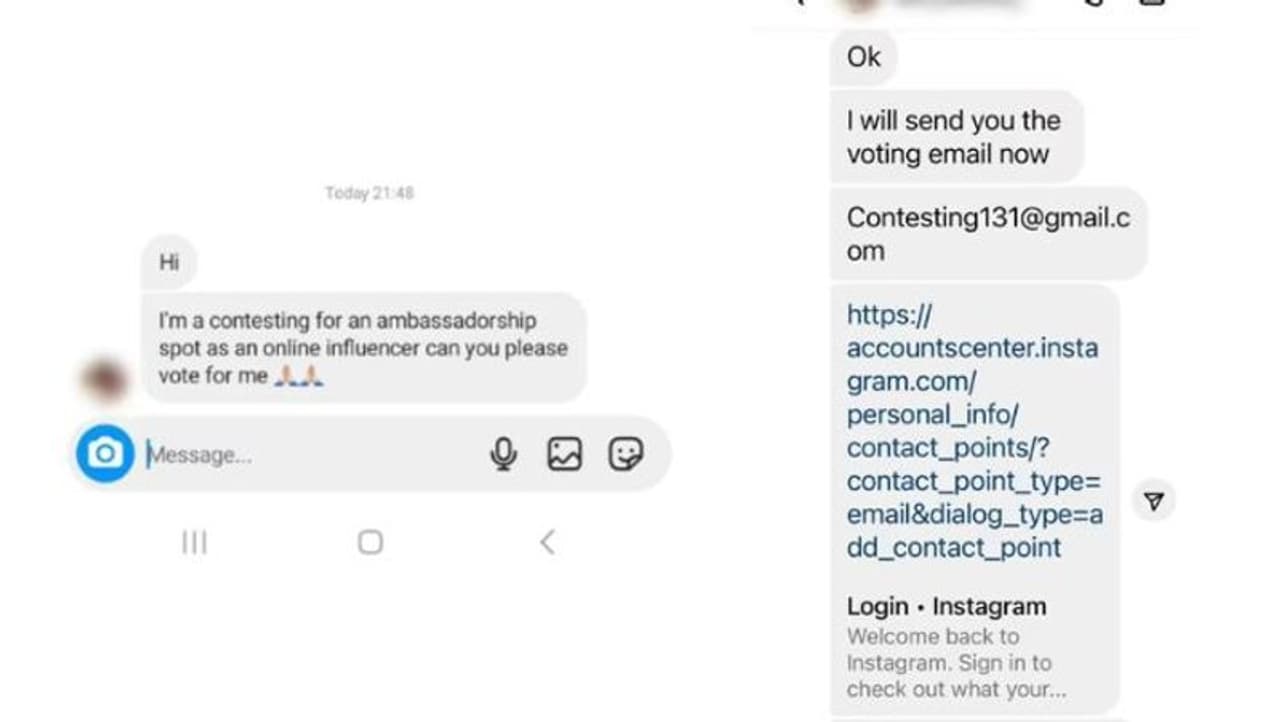Open the photo gallery picker icon
Screen dimensions: 1280x722
564,454
